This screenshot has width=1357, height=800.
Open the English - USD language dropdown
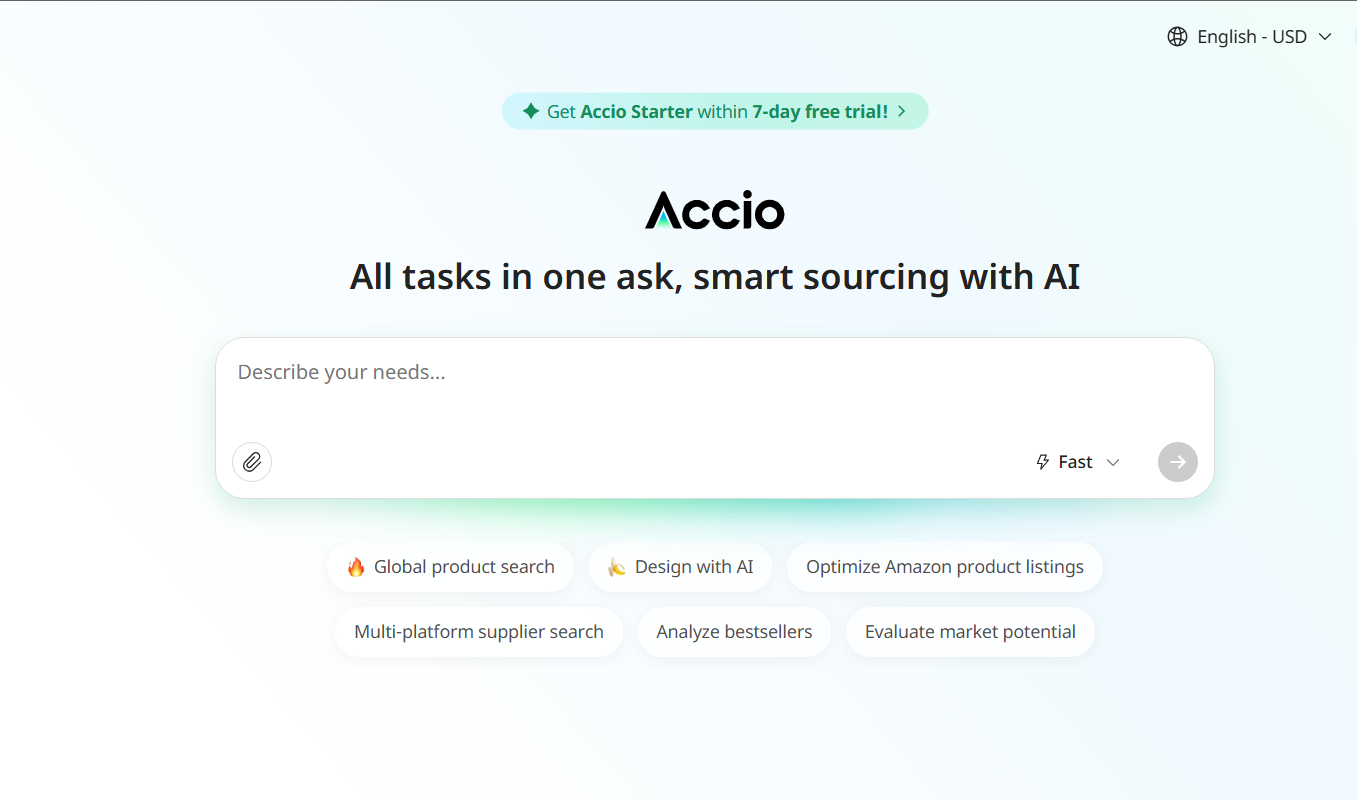[x=1252, y=36]
